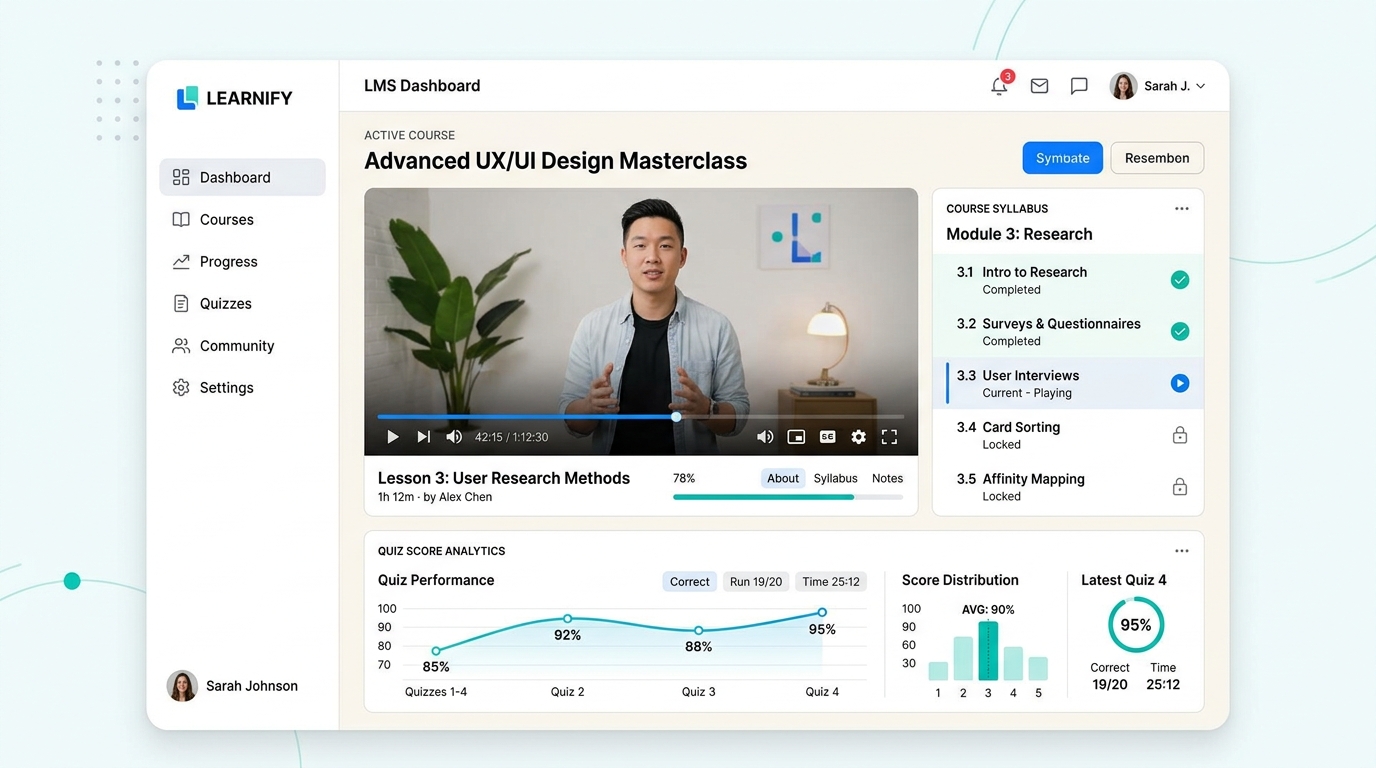This screenshot has width=1376, height=768.
Task: Open Community from the sidebar
Action: (242, 345)
